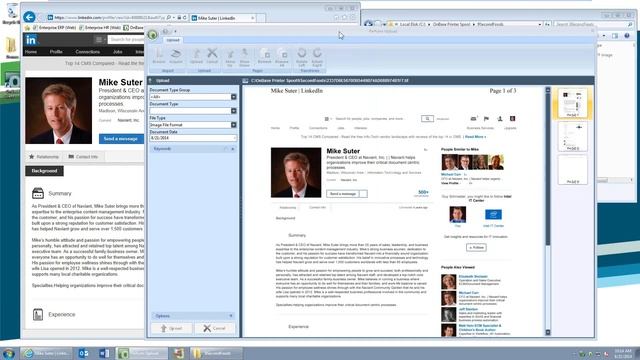Click the Background section label in browser
The height and width of the screenshot is (360, 640).
[x=44, y=171]
